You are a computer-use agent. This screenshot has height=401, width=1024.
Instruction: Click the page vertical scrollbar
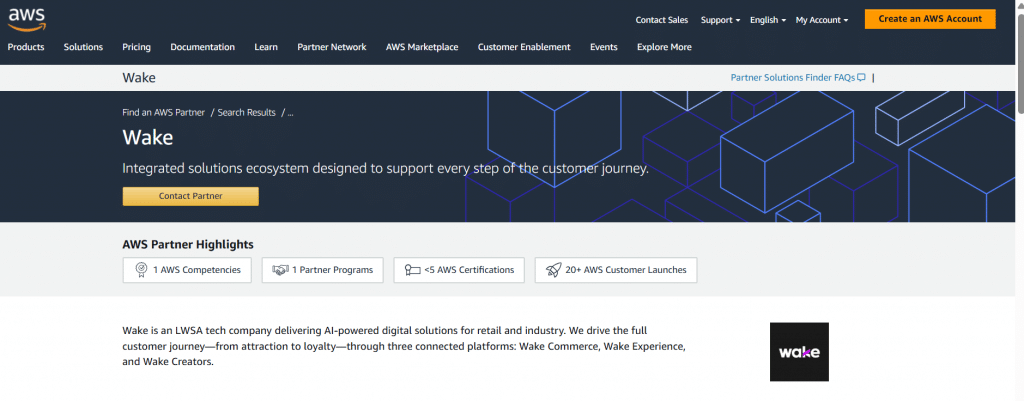[1018, 200]
